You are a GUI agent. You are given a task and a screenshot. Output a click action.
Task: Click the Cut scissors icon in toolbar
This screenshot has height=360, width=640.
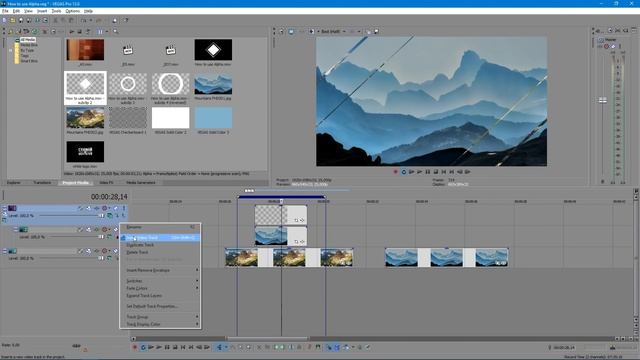(x=56, y=20)
